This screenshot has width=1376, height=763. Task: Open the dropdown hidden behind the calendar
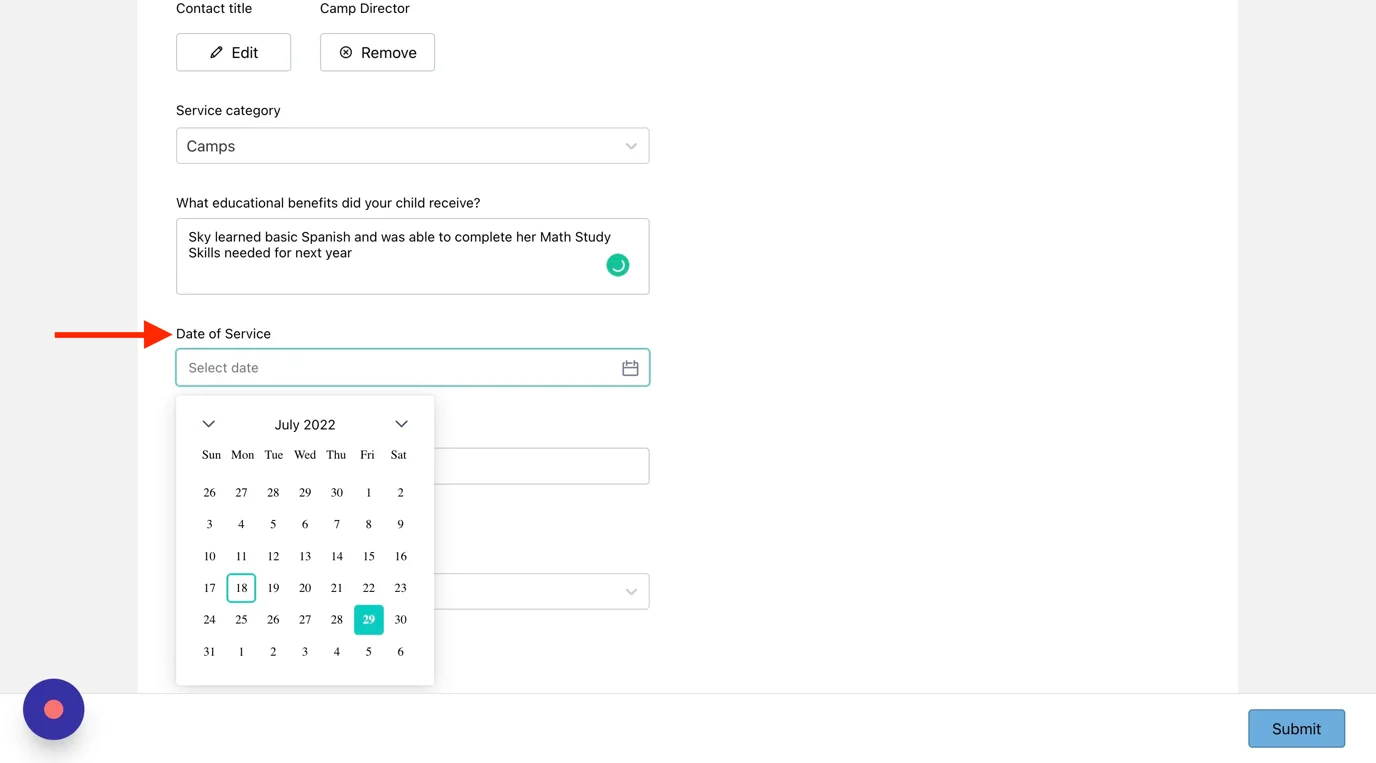pyautogui.click(x=542, y=591)
